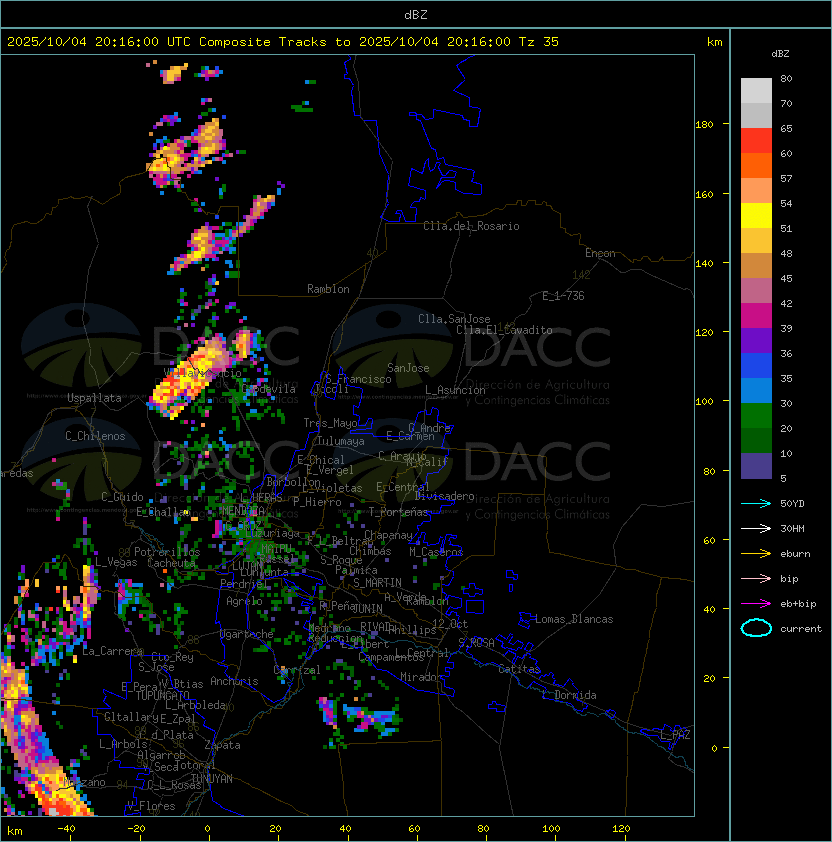Pick the purple 36–39 dBZ swatch

point(756,340)
